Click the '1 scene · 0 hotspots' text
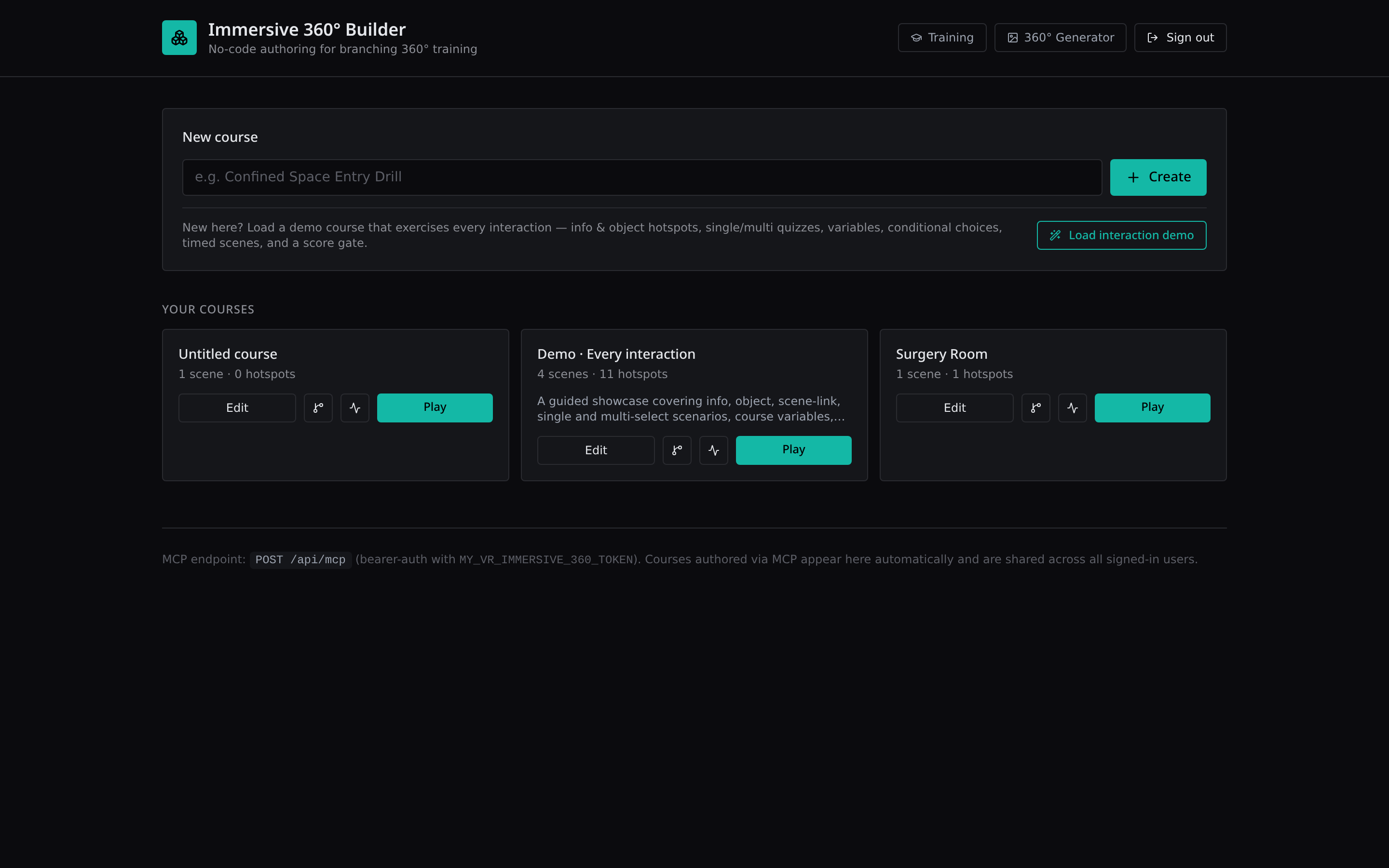Screen dimensions: 1389x868 (x=236, y=374)
